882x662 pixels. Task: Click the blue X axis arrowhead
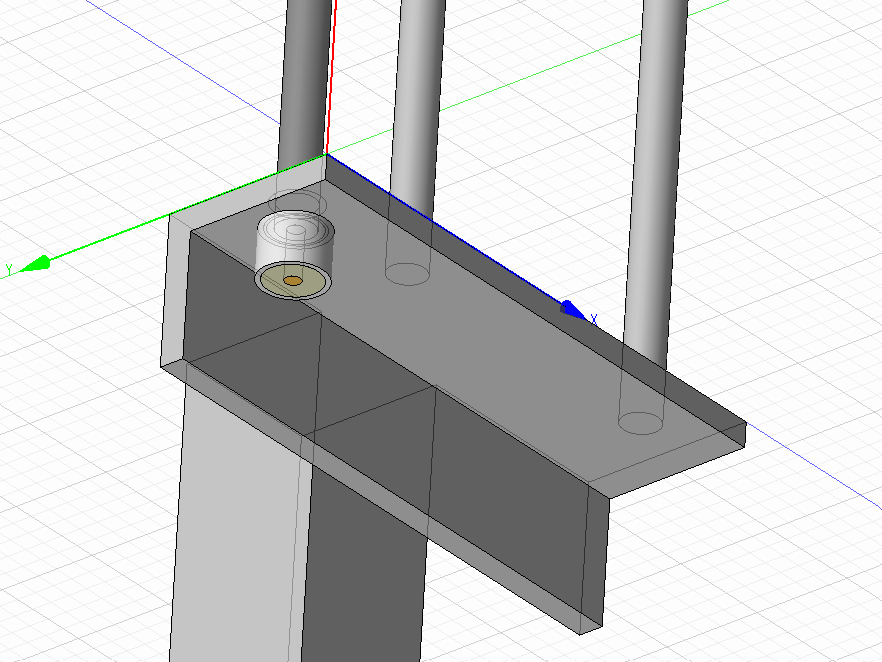click(x=574, y=310)
